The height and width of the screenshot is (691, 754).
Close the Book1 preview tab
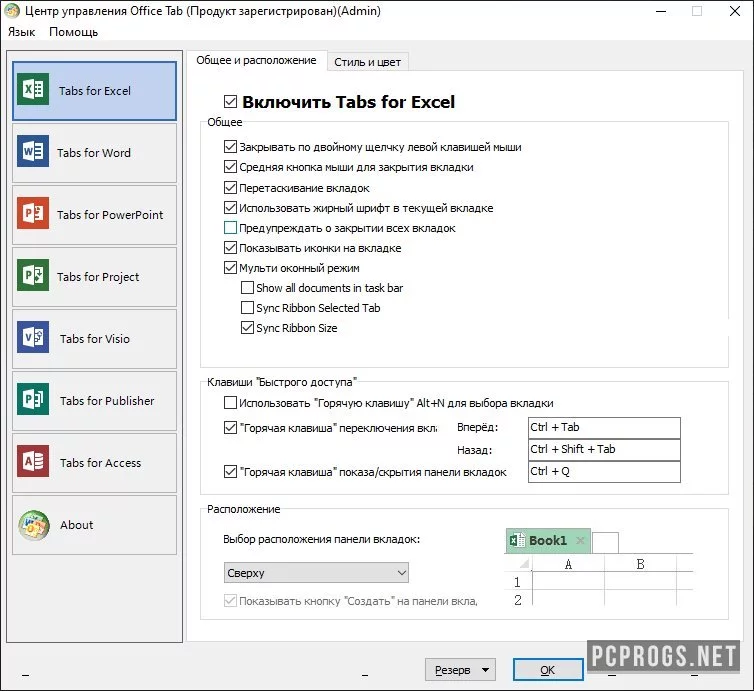tap(580, 540)
